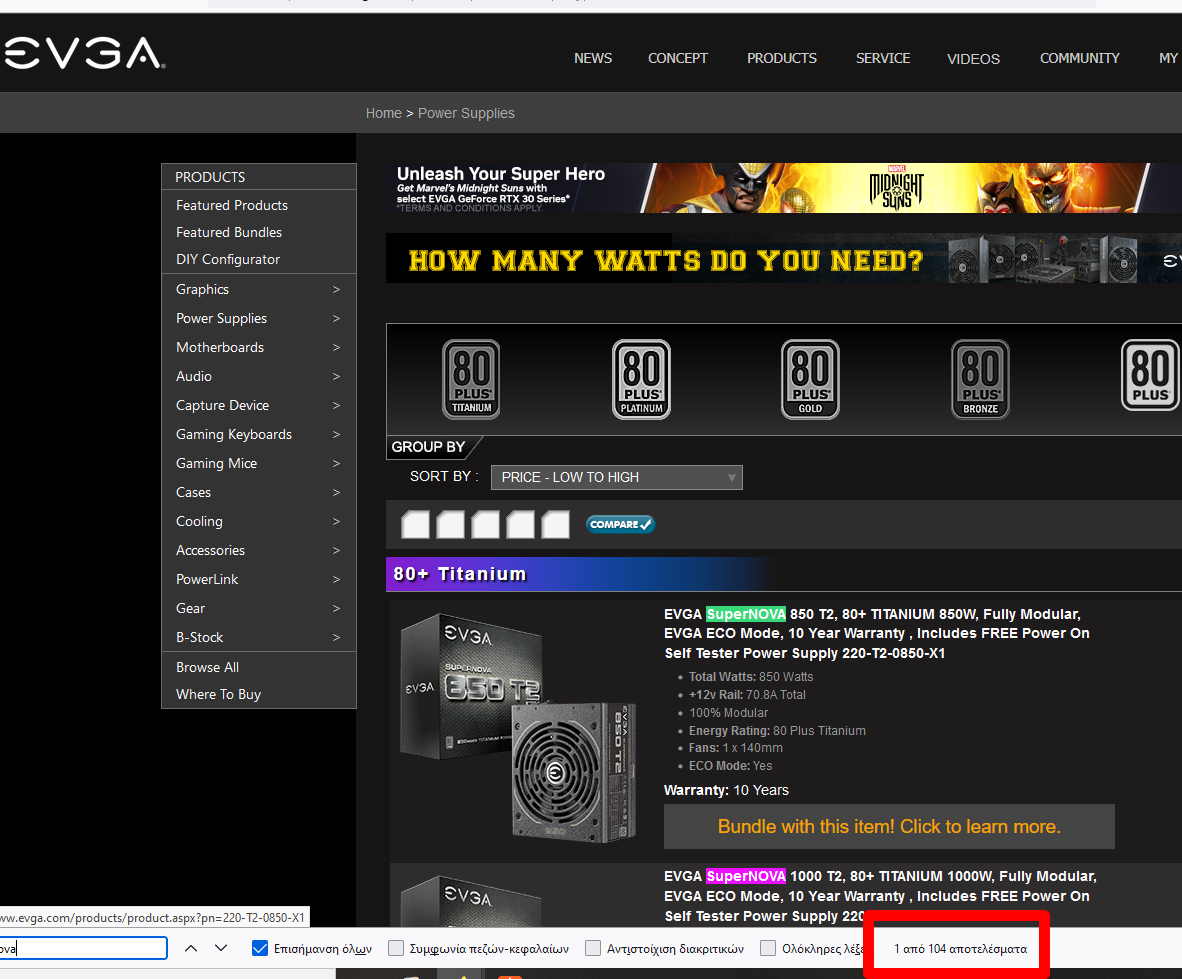This screenshot has height=979, width=1182.
Task: Expand the Gear category
Action: coord(259,608)
